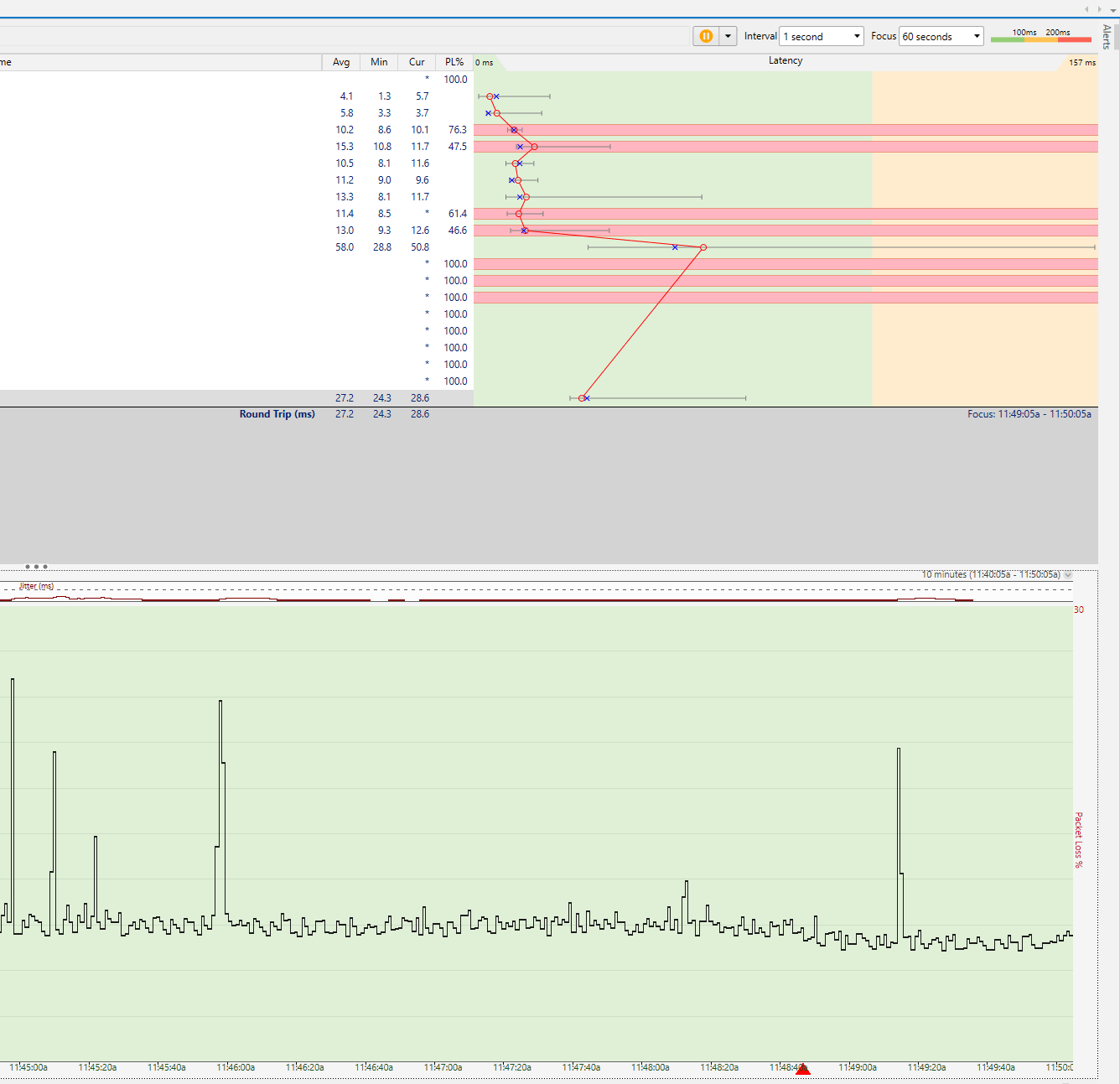Viewport: 1120px width, 1084px height.
Task: Select the Cur cell reading 12.6
Action: tap(420, 231)
